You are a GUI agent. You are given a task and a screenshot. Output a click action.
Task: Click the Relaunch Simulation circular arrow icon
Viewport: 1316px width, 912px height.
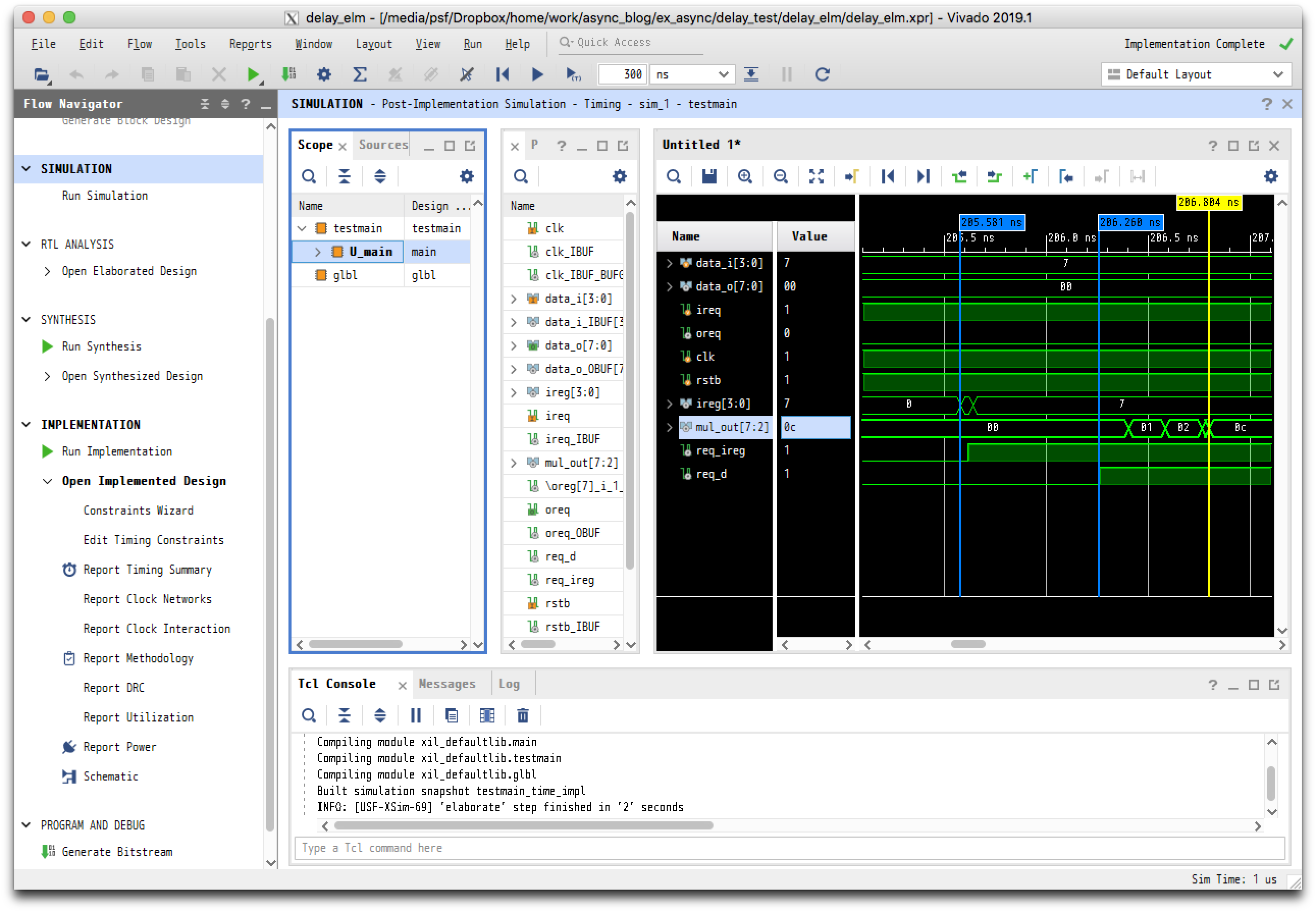tap(822, 74)
